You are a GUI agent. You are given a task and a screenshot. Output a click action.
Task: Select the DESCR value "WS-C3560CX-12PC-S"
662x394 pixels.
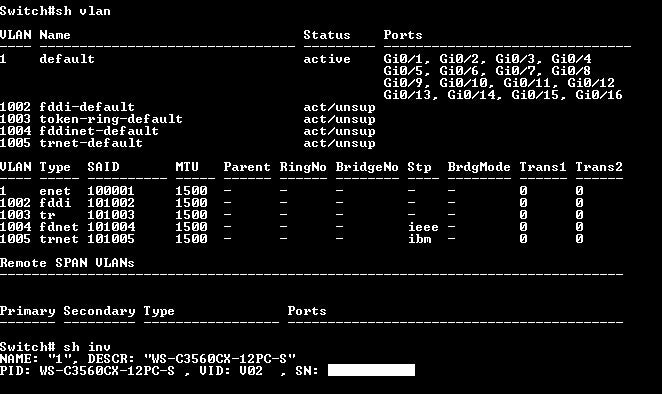(x=220, y=359)
